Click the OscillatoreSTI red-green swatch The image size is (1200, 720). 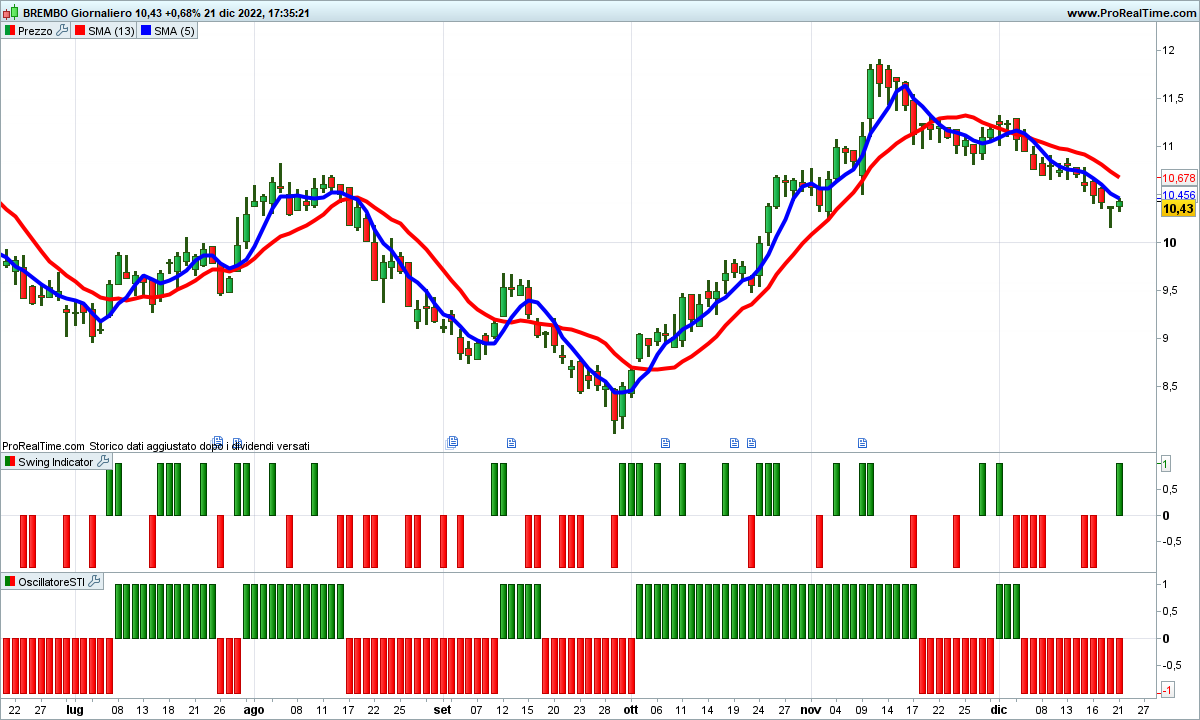[x=10, y=581]
